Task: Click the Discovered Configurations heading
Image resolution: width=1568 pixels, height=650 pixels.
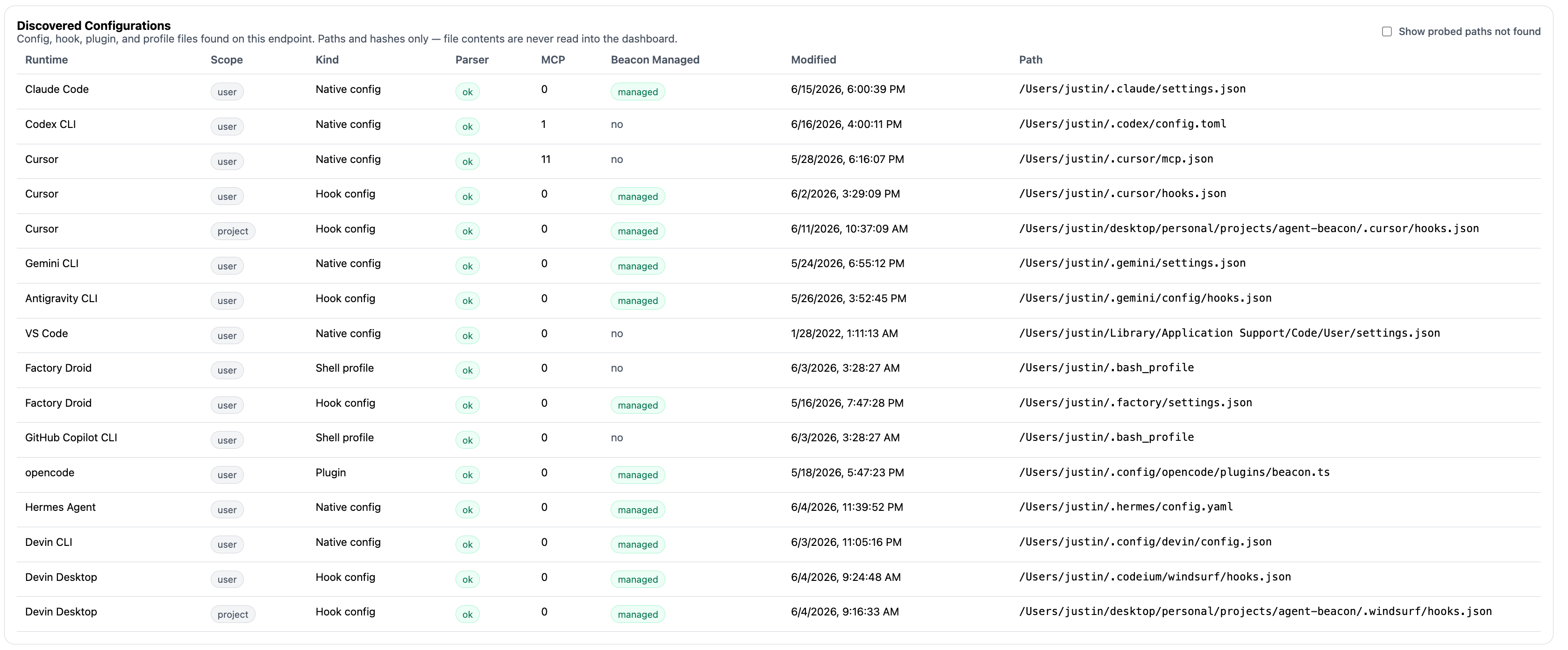Action: [94, 26]
